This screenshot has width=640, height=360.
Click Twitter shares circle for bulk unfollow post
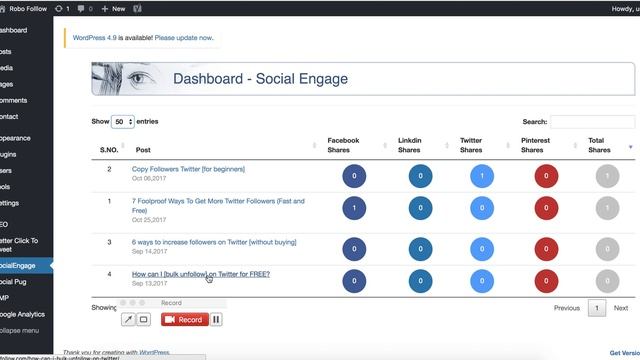(482, 281)
